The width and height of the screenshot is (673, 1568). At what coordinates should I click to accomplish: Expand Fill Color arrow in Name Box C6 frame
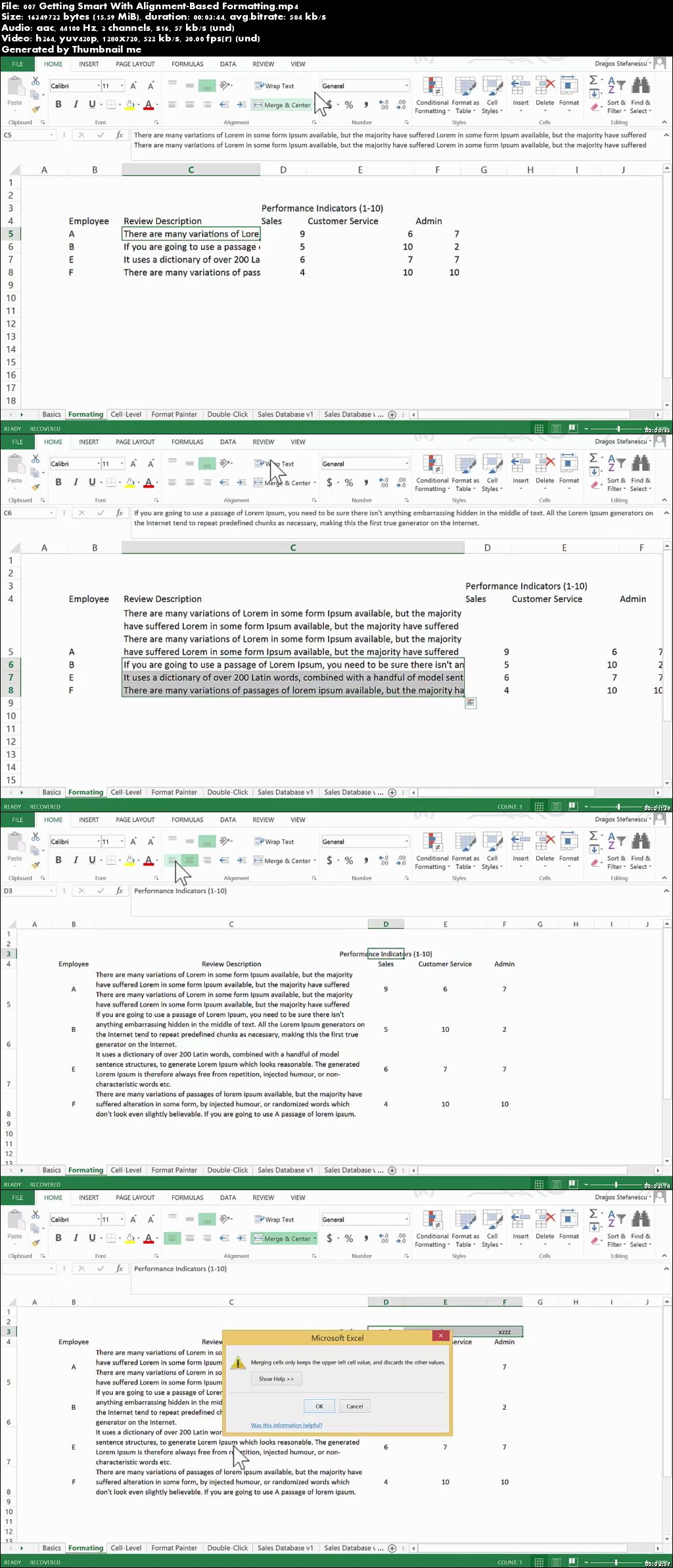point(138,482)
